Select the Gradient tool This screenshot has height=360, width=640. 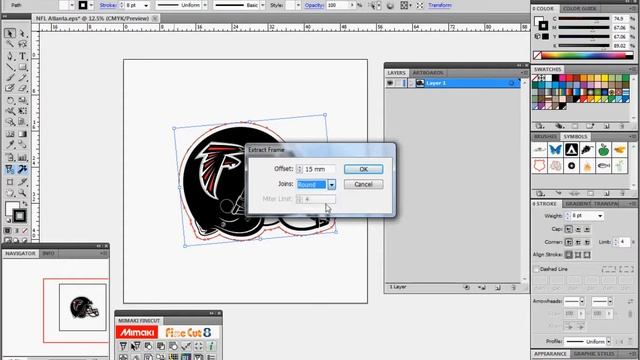[22, 134]
